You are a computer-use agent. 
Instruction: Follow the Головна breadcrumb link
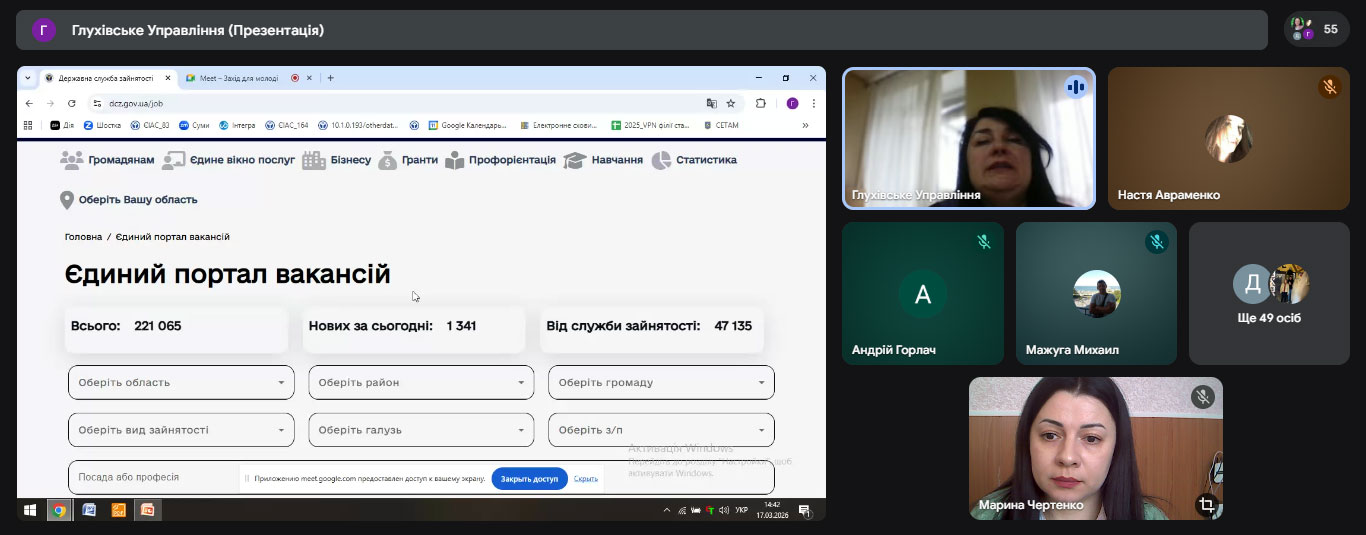[x=83, y=237]
